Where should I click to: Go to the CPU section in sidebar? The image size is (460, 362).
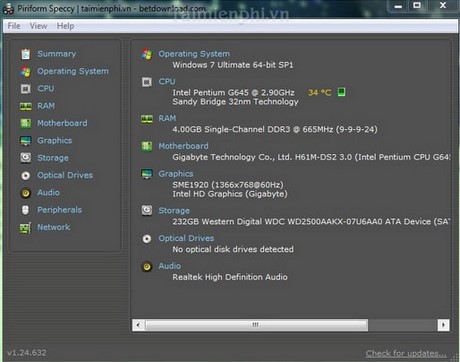(x=46, y=89)
